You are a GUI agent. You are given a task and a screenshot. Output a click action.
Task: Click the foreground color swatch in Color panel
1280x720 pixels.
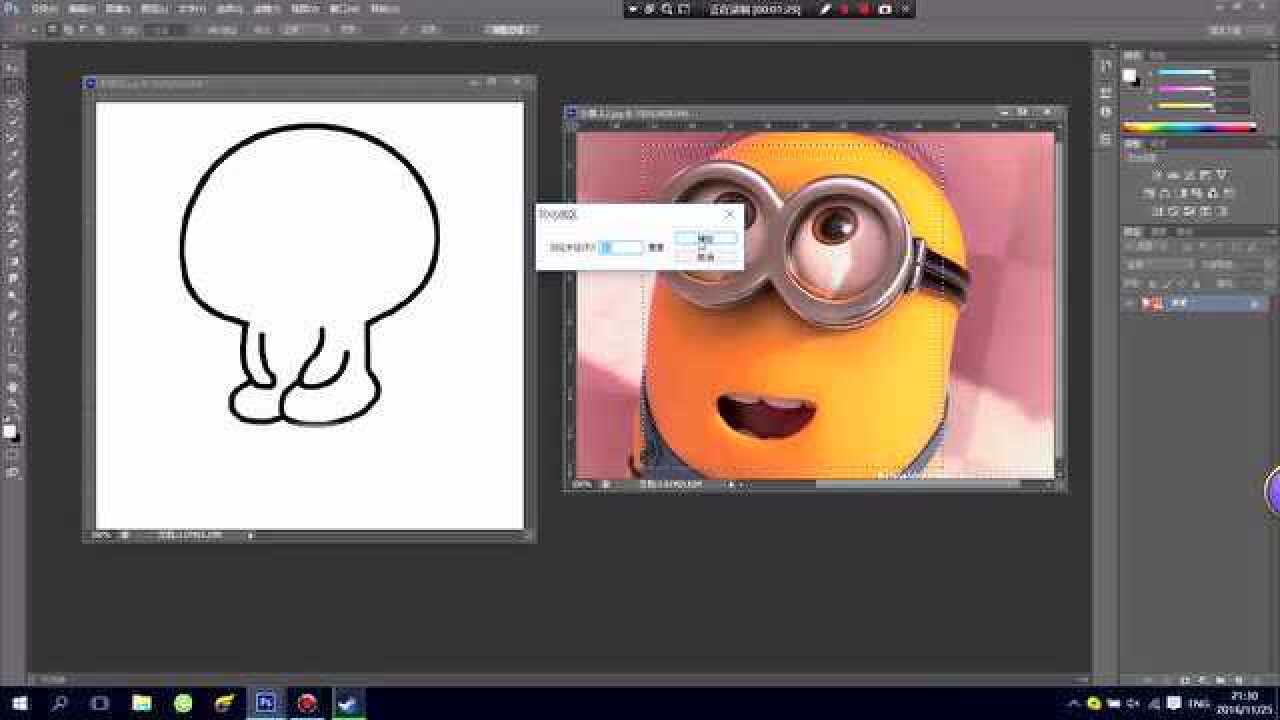pos(1129,75)
